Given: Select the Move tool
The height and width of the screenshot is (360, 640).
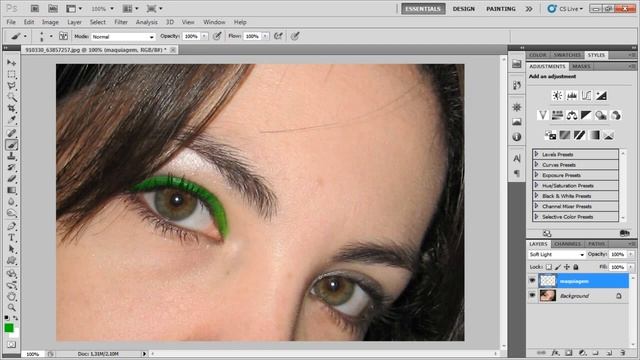Looking at the screenshot, I should click(x=11, y=63).
